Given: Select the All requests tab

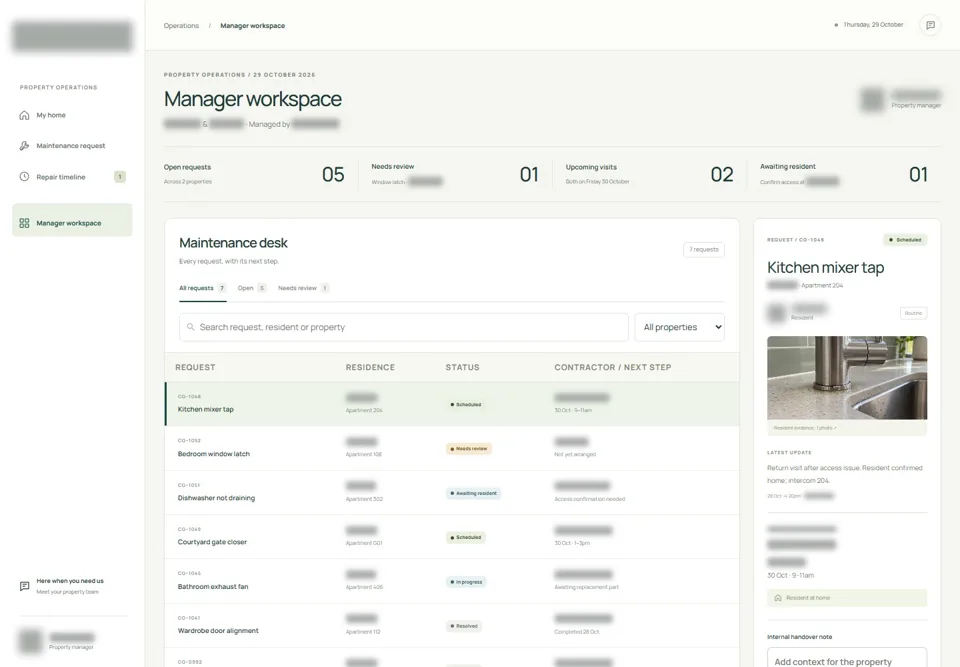Looking at the screenshot, I should click(203, 288).
